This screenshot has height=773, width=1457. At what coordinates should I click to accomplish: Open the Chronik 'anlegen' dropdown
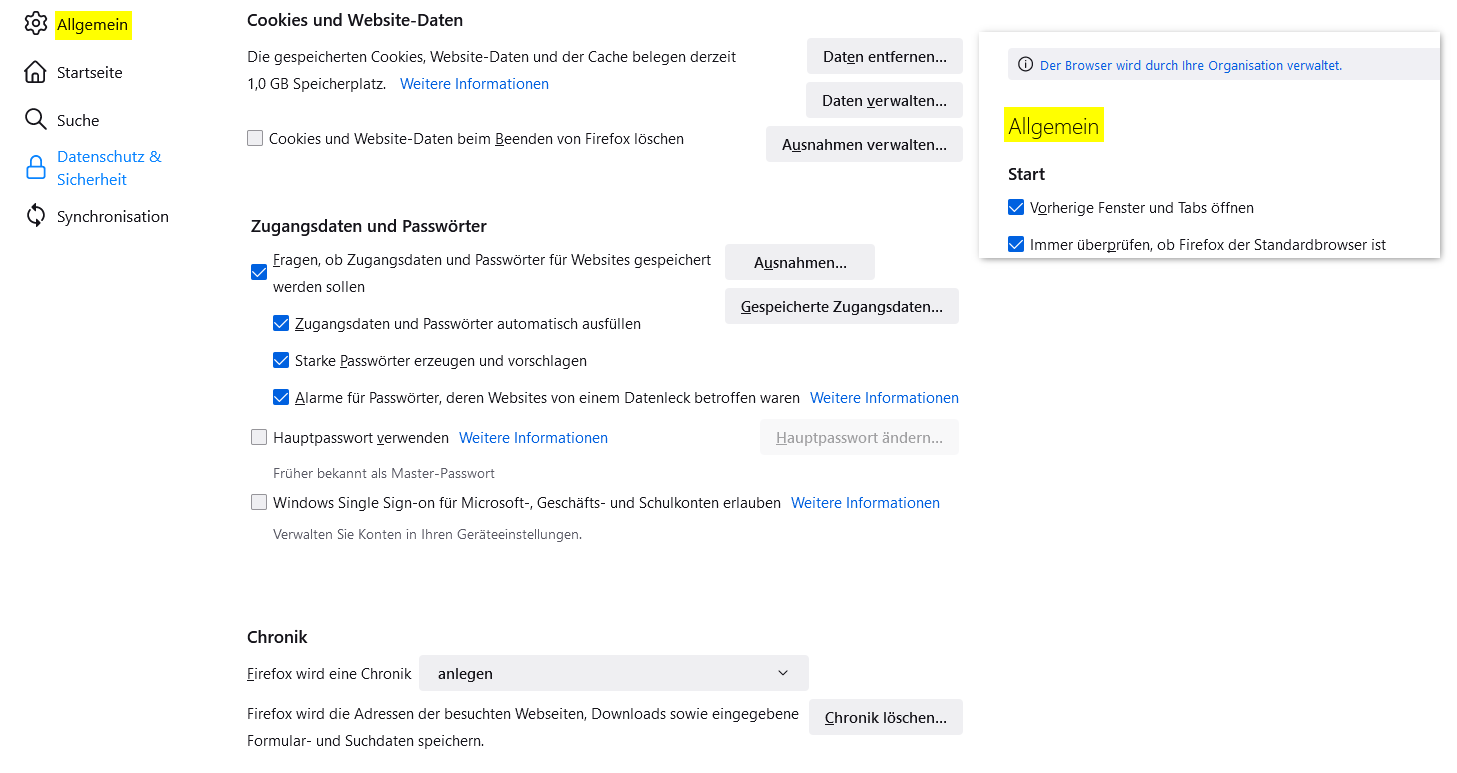(x=613, y=673)
